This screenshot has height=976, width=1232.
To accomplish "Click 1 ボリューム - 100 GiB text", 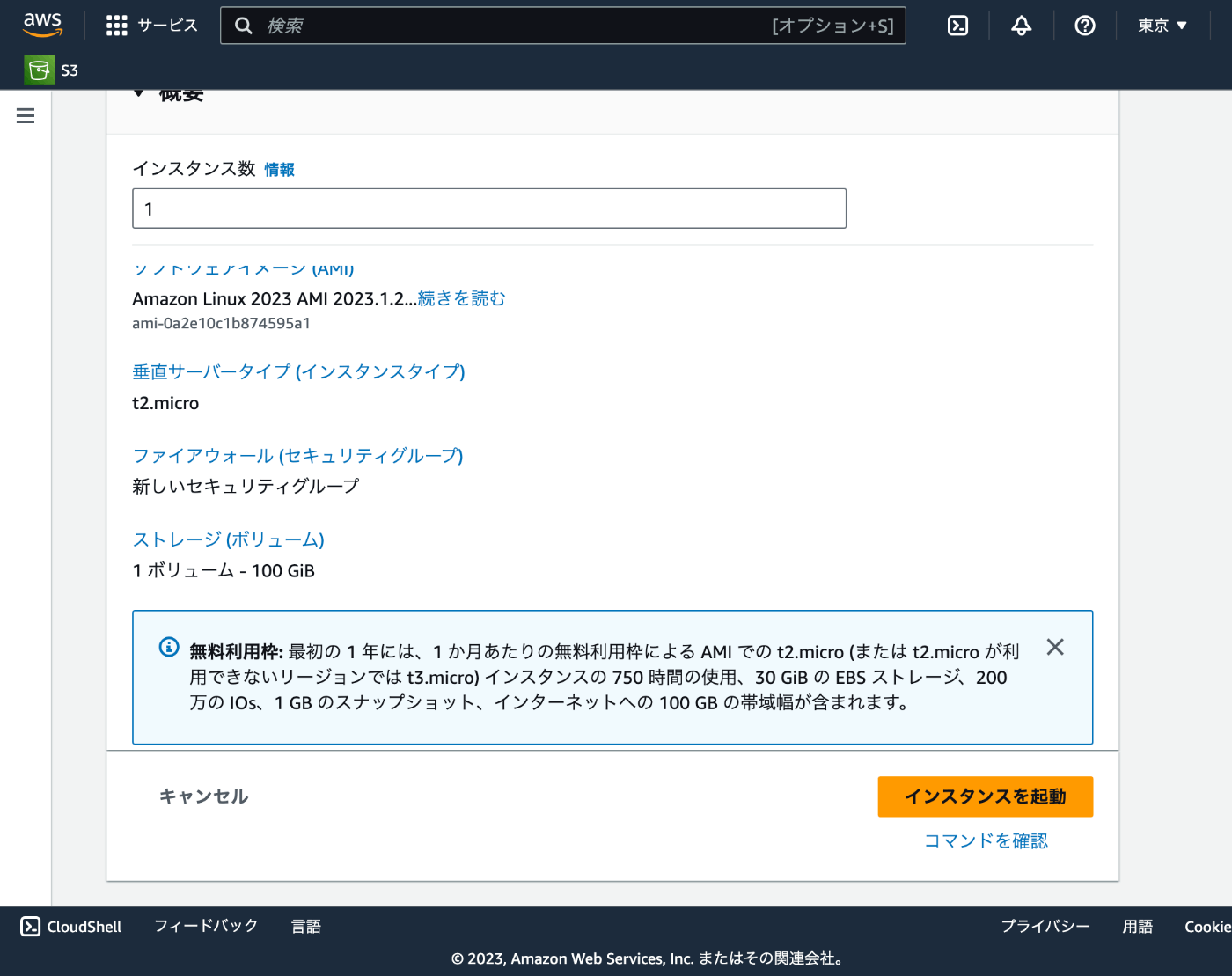I will pyautogui.click(x=224, y=570).
